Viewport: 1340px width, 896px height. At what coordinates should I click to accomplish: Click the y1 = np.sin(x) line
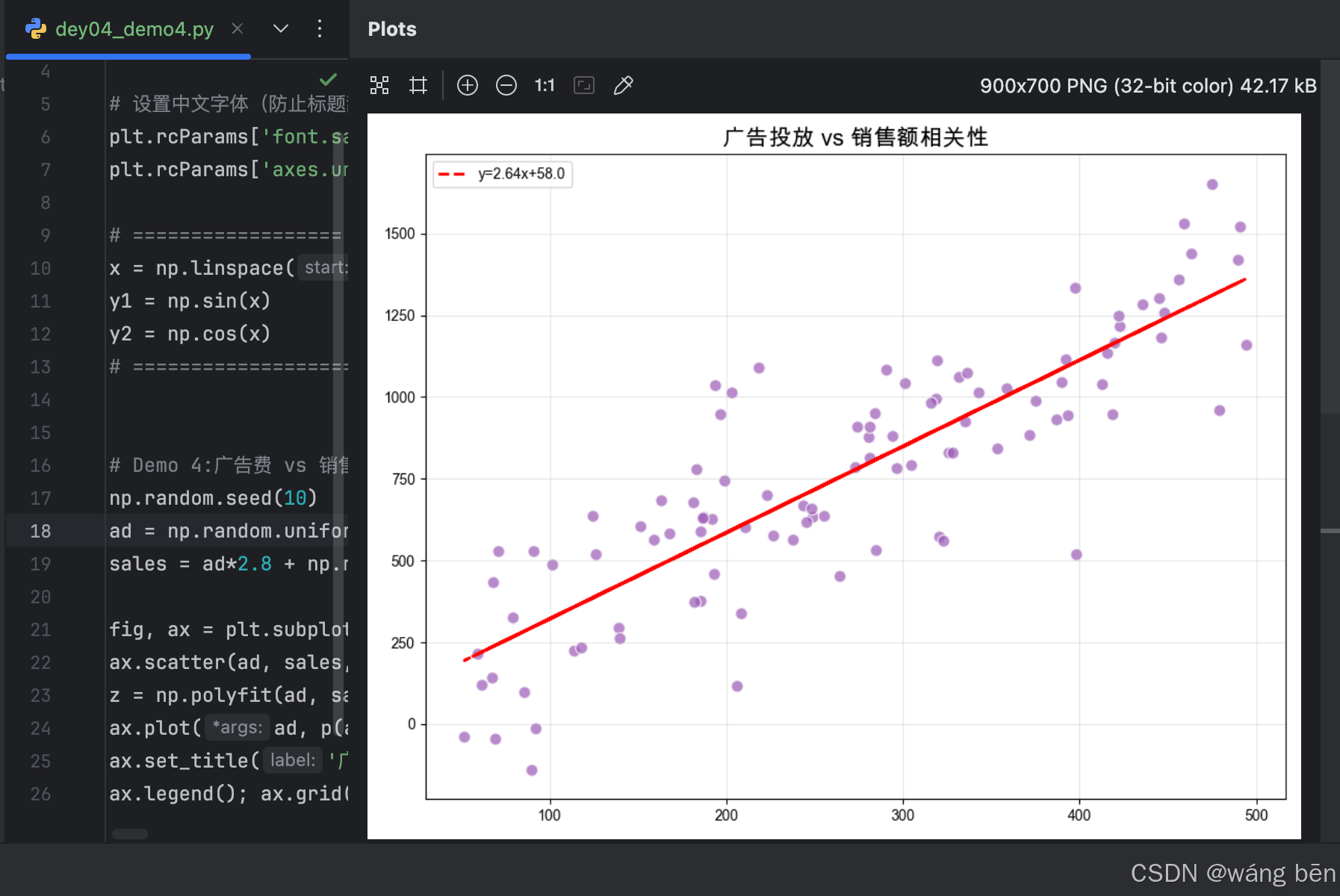(190, 301)
